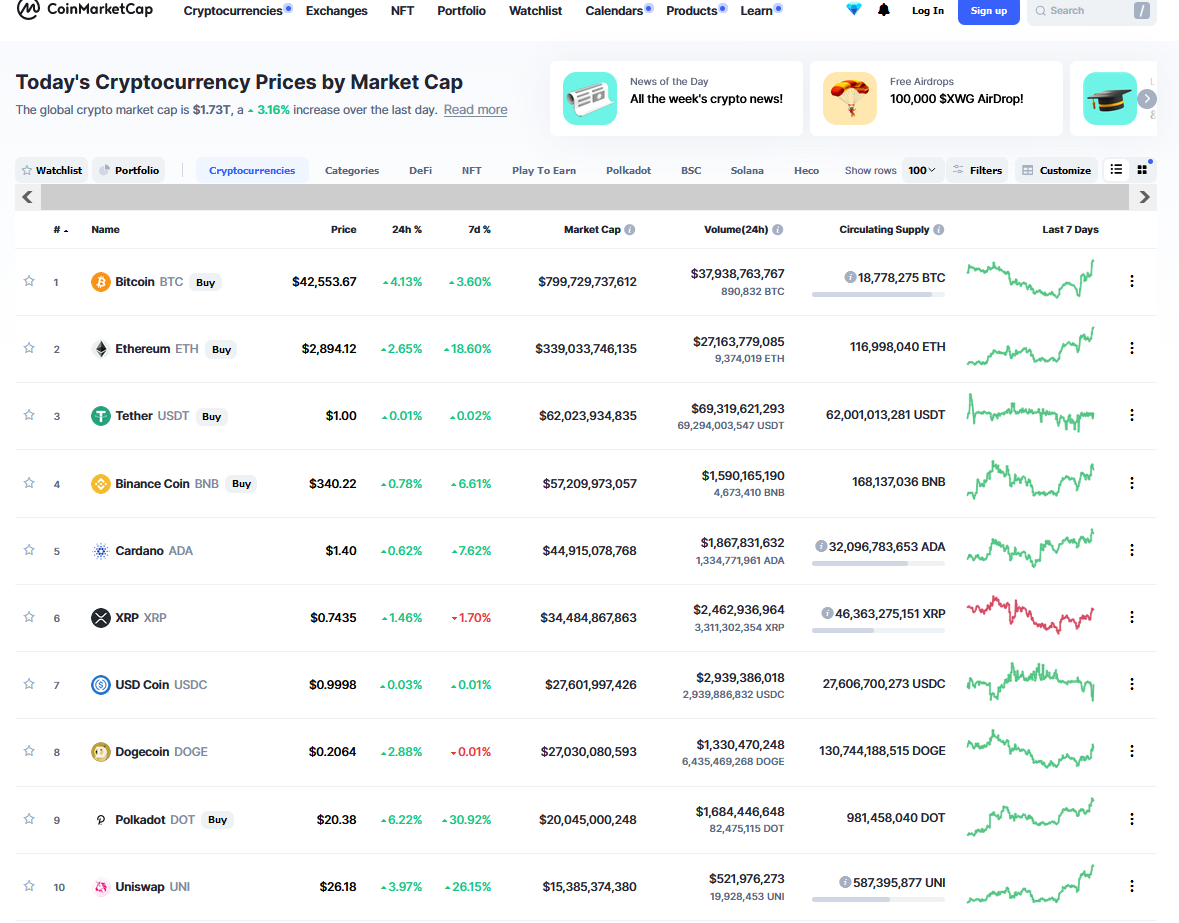Image resolution: width=1179 pixels, height=923 pixels.
Task: Click the Polkadot logo
Action: pyautogui.click(x=100, y=819)
